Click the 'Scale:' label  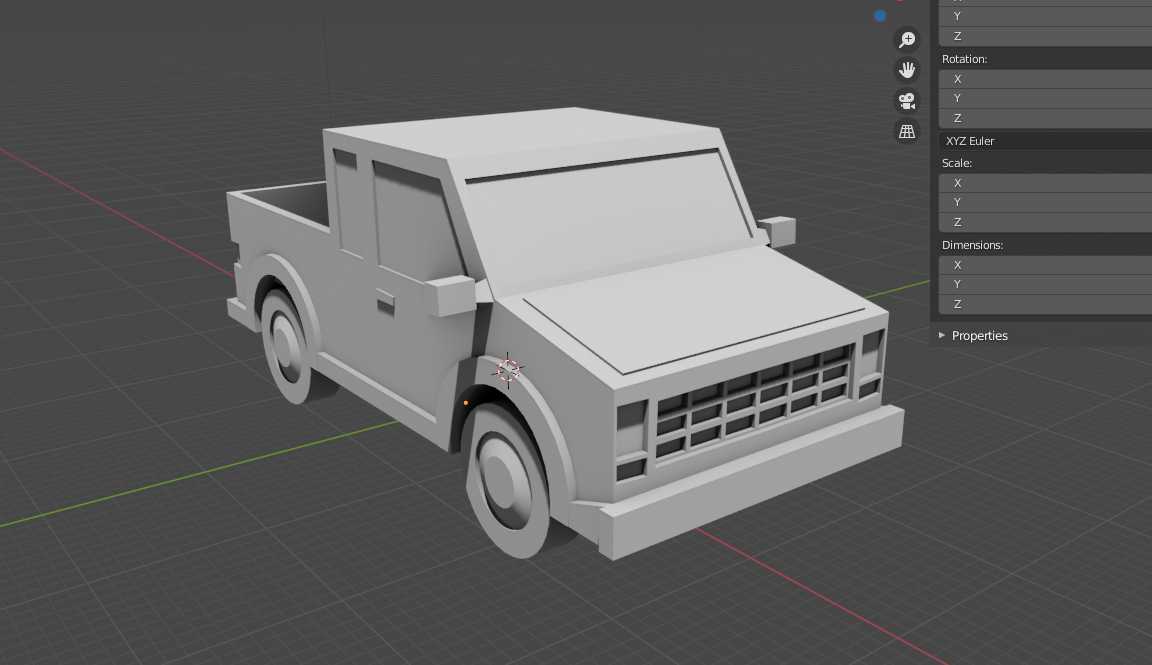(x=957, y=163)
